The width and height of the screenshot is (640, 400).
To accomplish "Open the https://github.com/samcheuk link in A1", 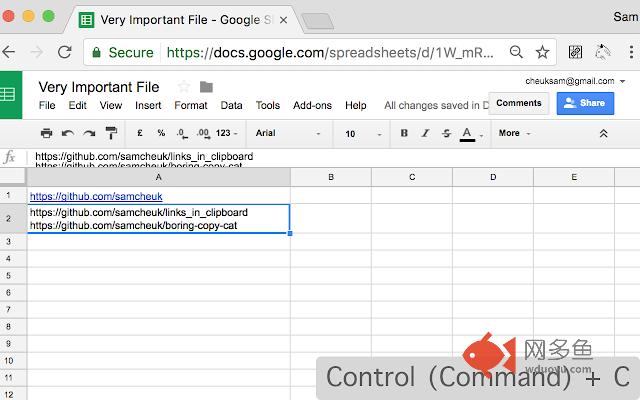I will tap(96, 196).
